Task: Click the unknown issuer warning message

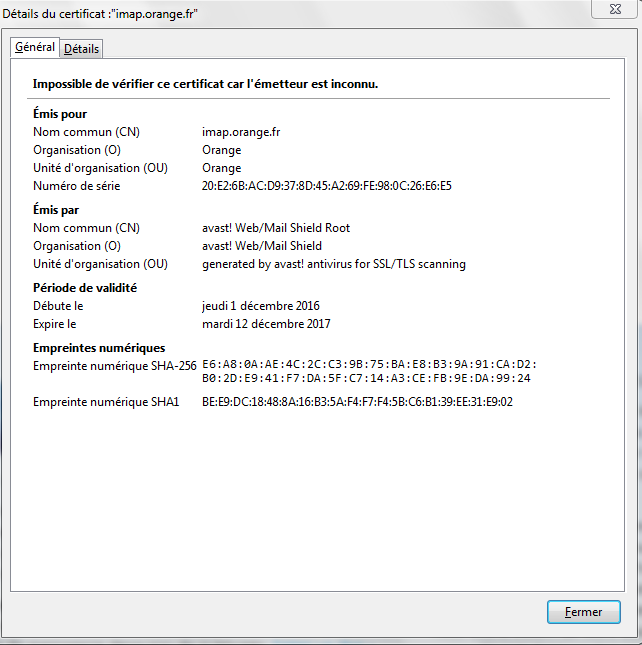Action: 205,84
